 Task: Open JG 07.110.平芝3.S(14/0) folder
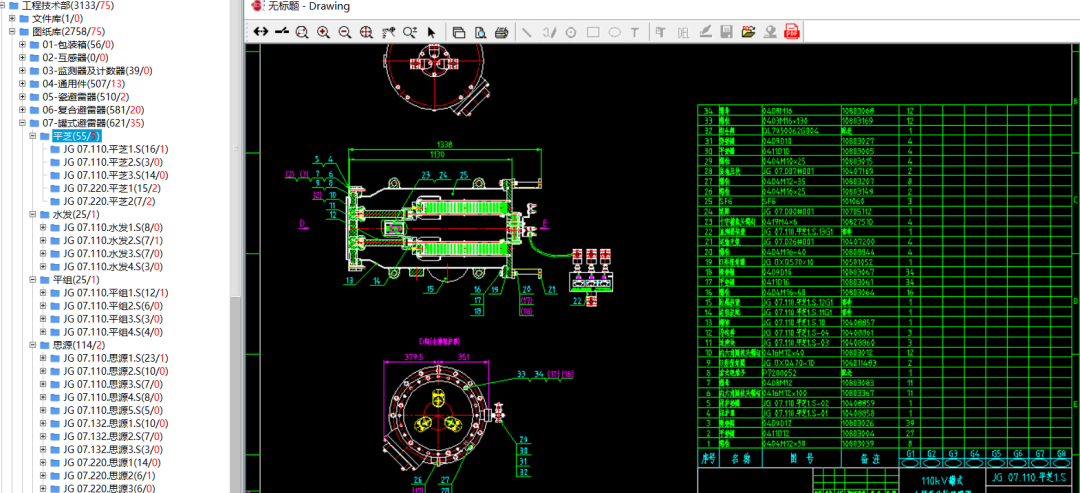[116, 176]
